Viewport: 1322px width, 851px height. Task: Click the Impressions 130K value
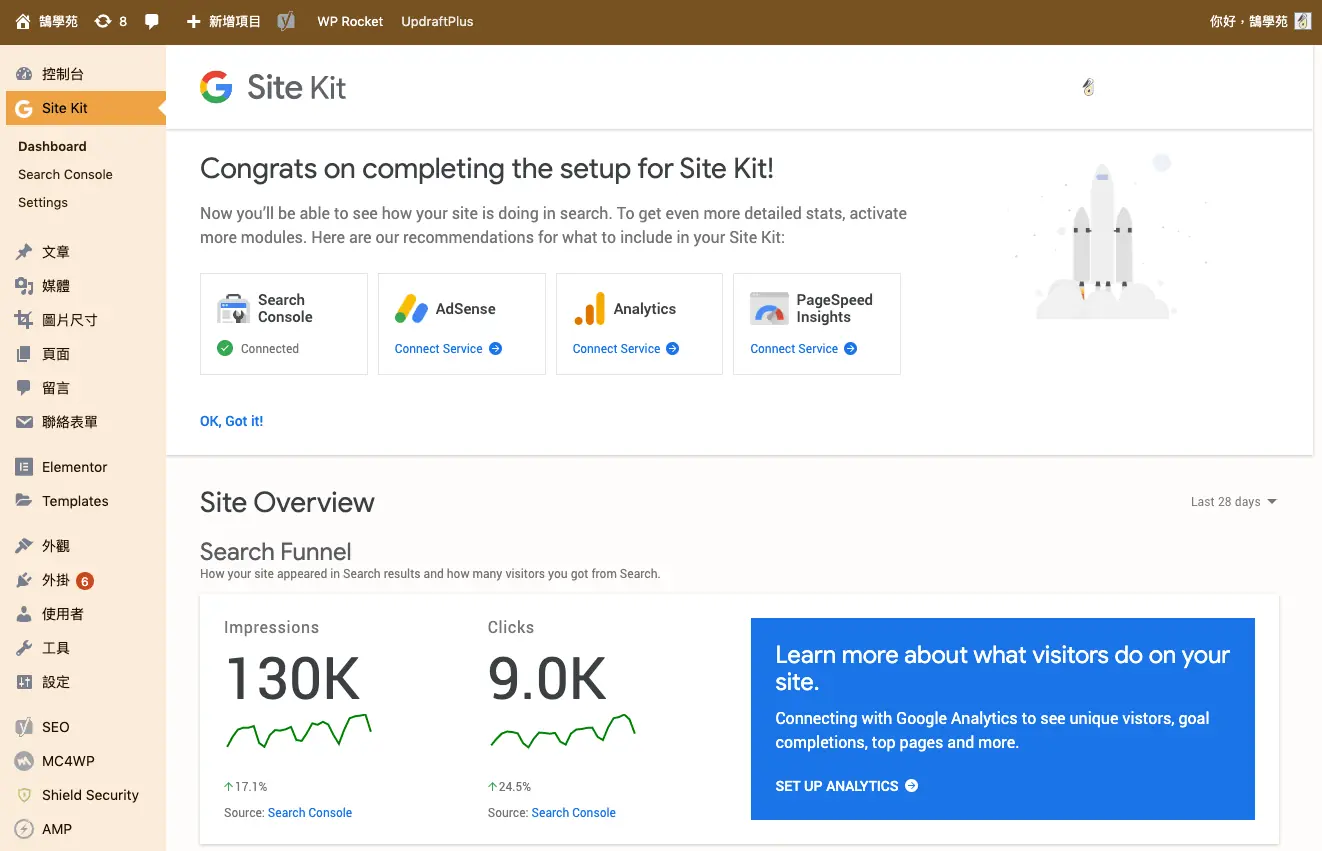293,678
